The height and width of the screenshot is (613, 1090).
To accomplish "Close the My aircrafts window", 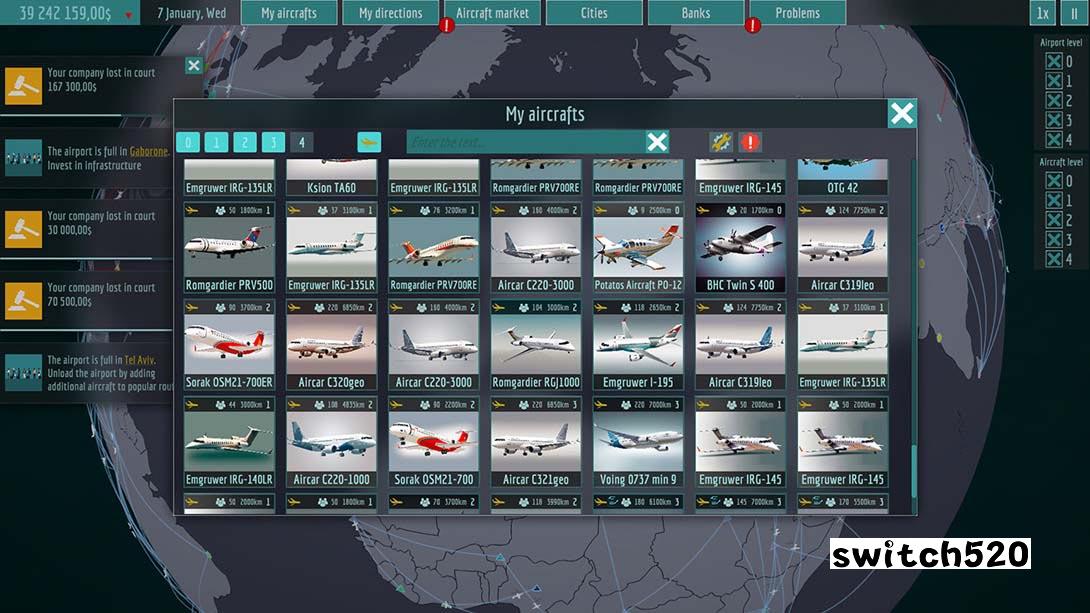I will coord(902,113).
